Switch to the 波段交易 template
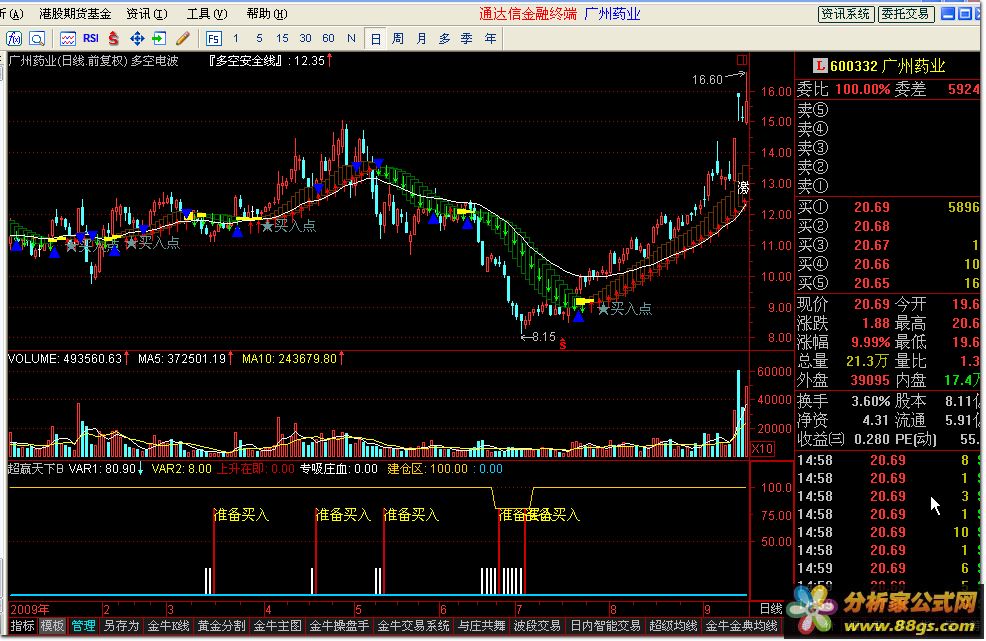Viewport: 986px width, 641px height. pyautogui.click(x=537, y=626)
